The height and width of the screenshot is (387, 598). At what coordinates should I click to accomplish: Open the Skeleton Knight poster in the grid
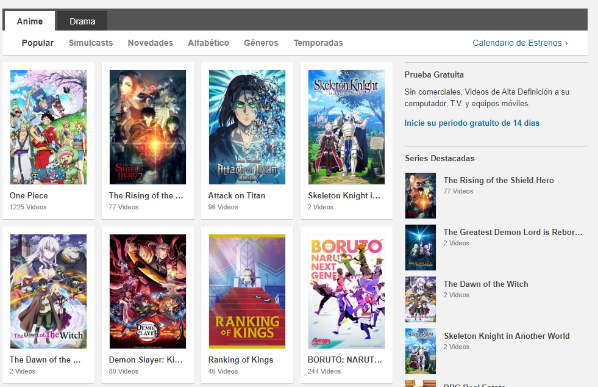click(x=346, y=127)
